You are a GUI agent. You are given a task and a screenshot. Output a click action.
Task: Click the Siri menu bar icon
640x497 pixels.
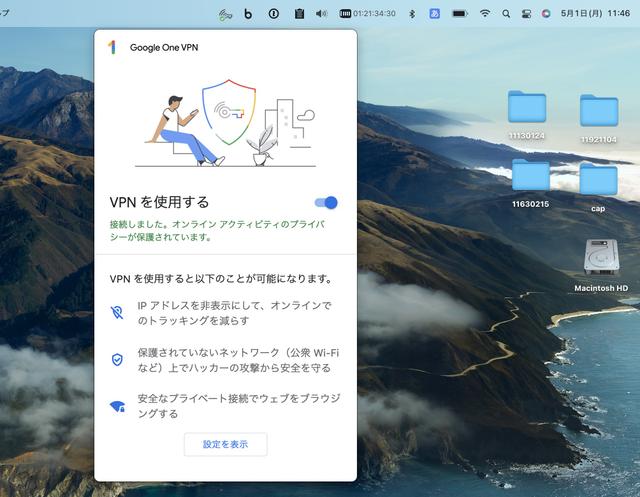(x=546, y=14)
